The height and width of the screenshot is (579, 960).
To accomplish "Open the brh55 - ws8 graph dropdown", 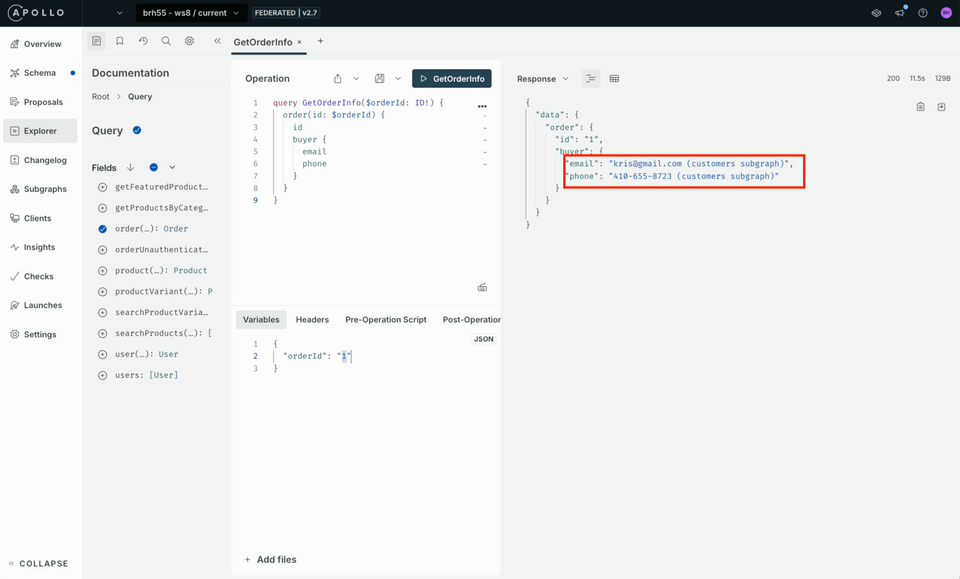I will (192, 14).
